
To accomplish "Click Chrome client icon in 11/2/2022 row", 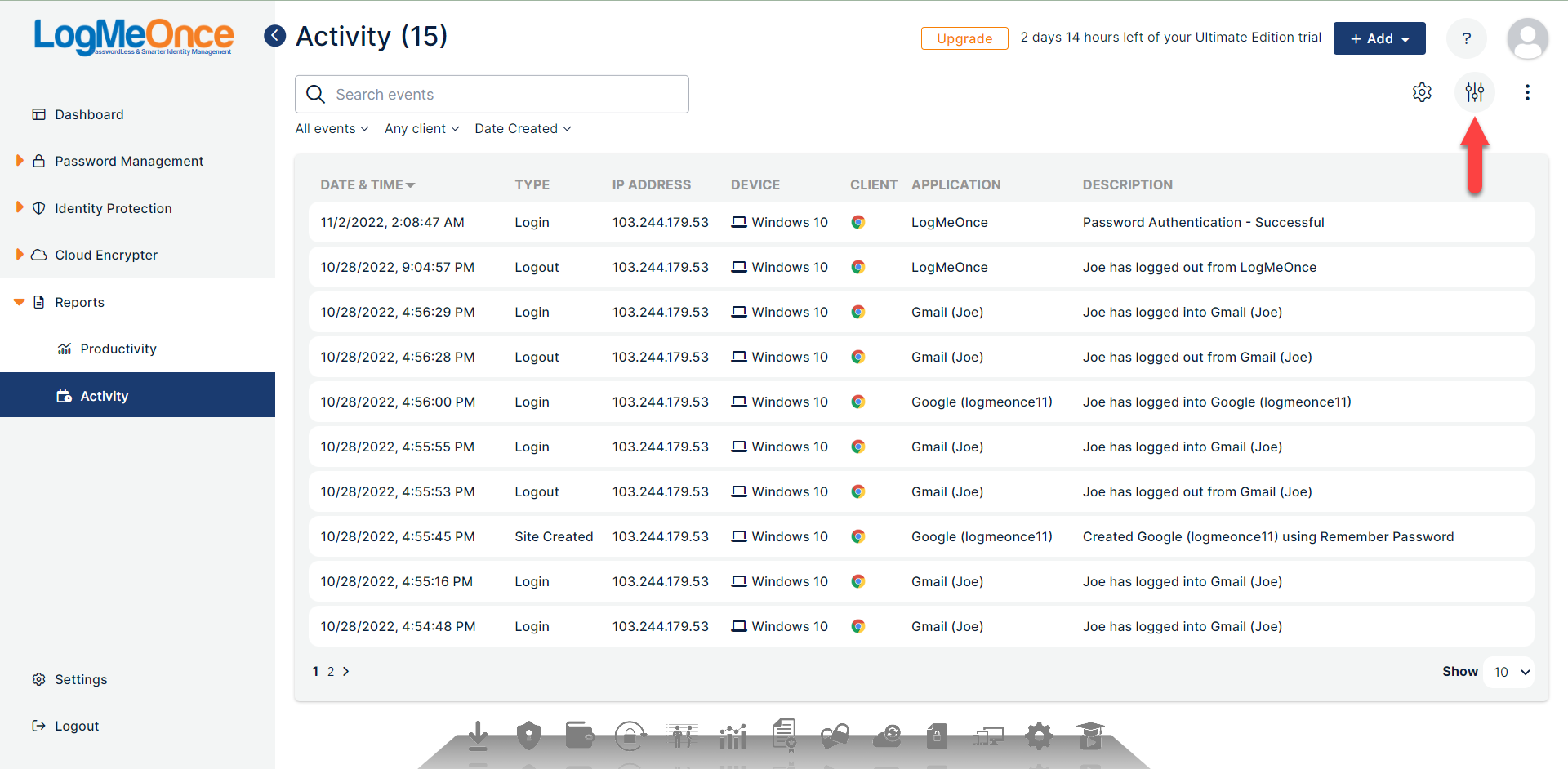I will [x=857, y=222].
